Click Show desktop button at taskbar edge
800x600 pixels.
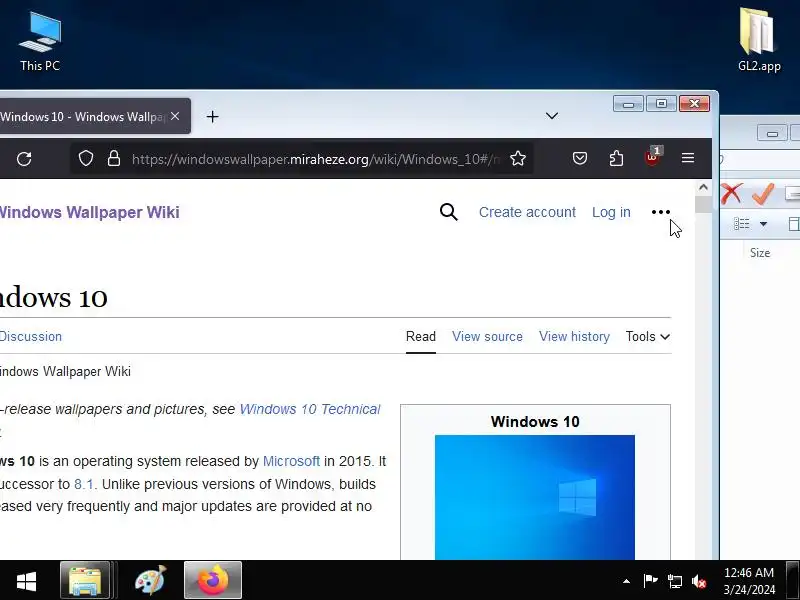793,580
